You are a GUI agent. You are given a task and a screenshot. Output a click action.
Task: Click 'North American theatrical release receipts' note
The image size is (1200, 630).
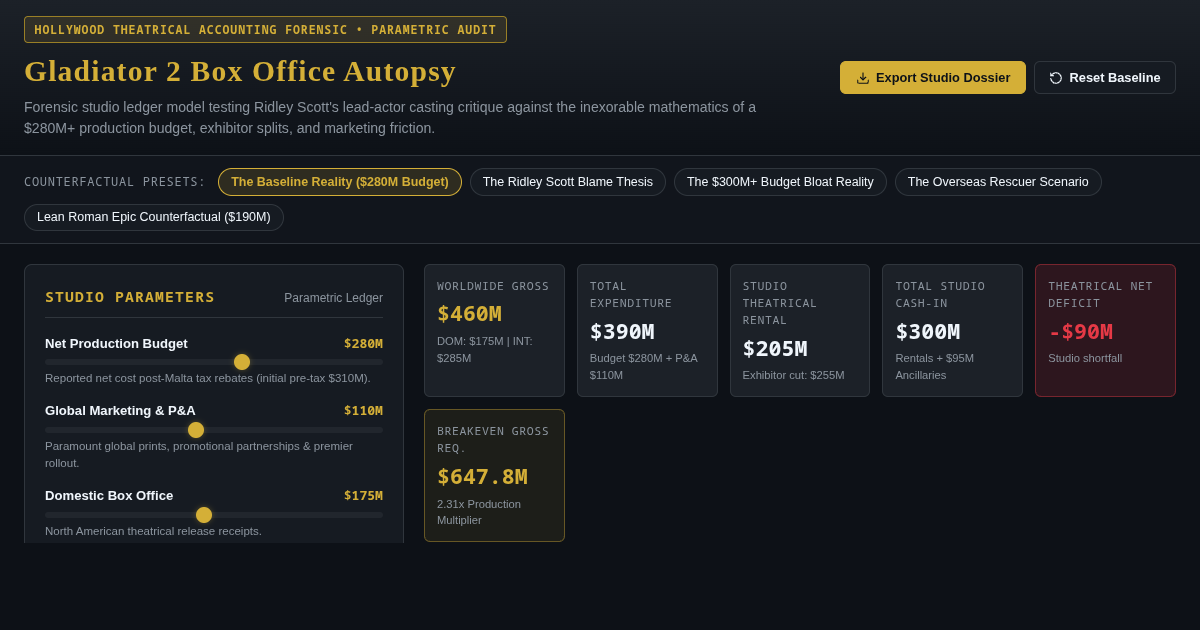pyautogui.click(x=153, y=531)
